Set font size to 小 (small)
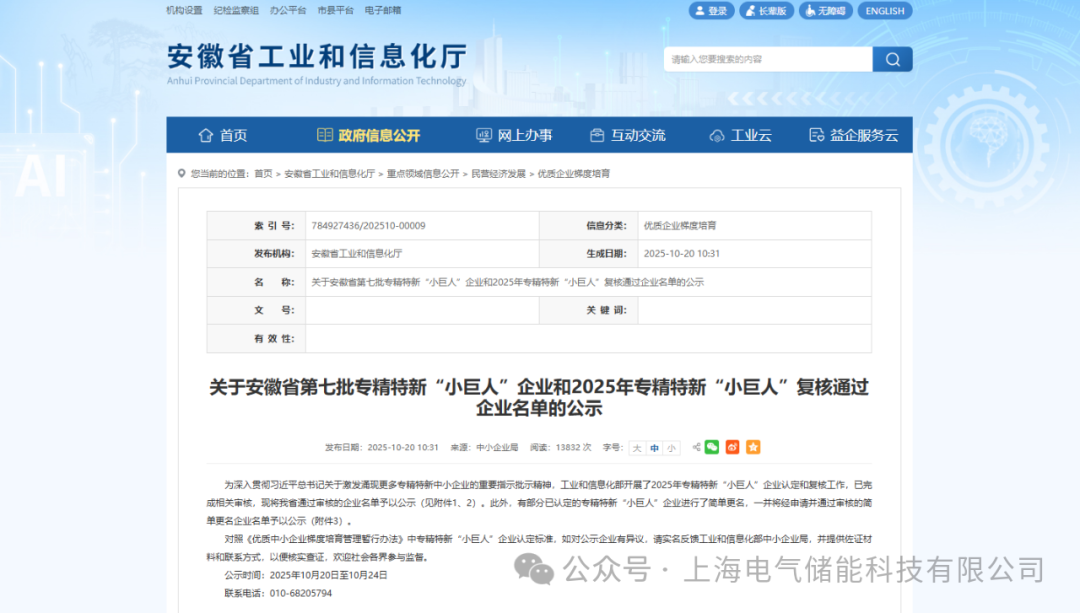This screenshot has width=1080, height=613. pos(671,448)
